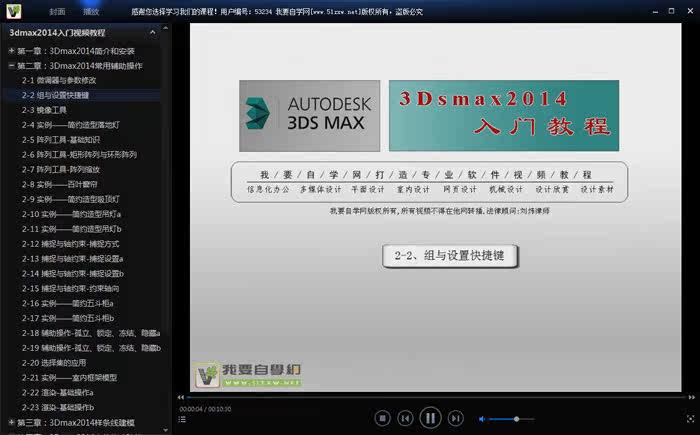This screenshot has width=700, height=435.
Task: Skip to the next video
Action: click(455, 418)
